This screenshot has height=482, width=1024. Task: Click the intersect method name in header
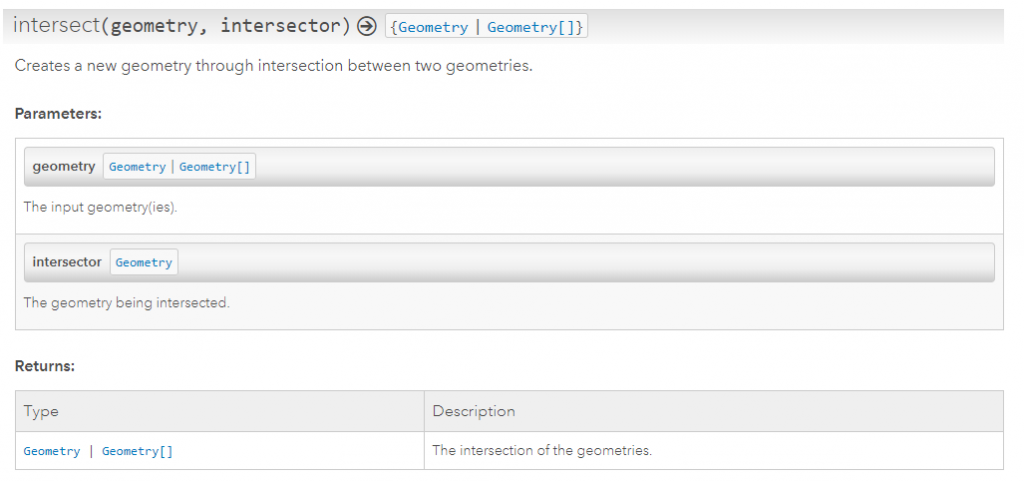[55, 26]
